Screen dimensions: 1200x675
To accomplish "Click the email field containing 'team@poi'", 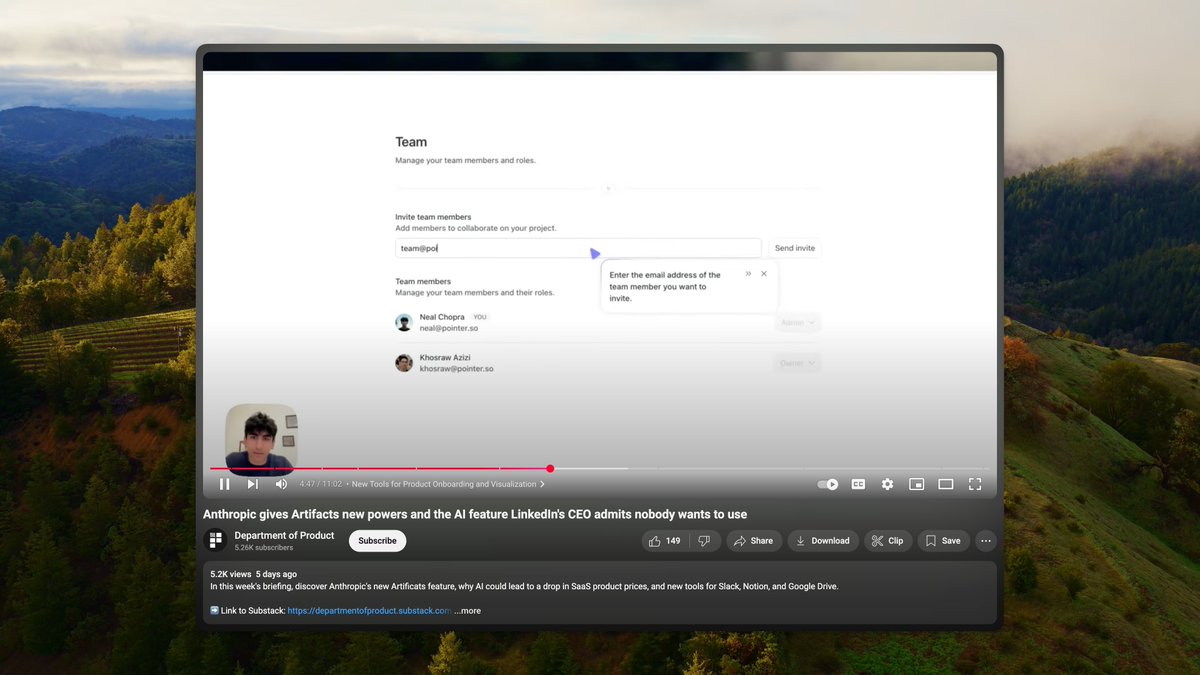I will (x=578, y=248).
